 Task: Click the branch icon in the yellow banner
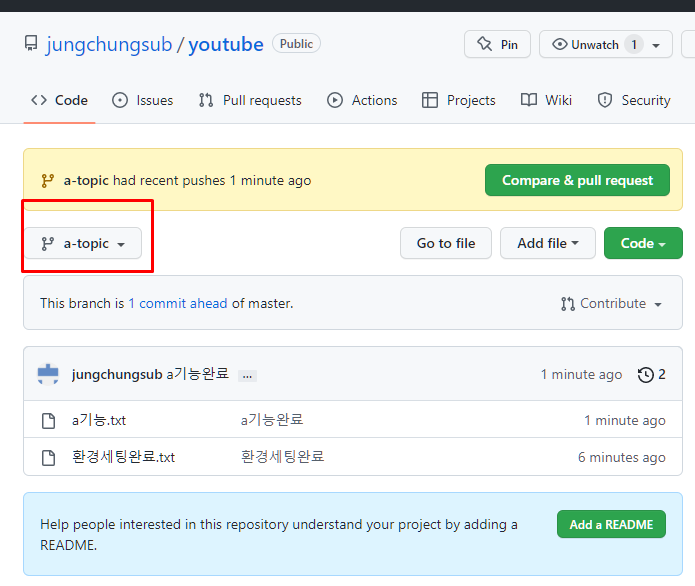click(x=47, y=180)
